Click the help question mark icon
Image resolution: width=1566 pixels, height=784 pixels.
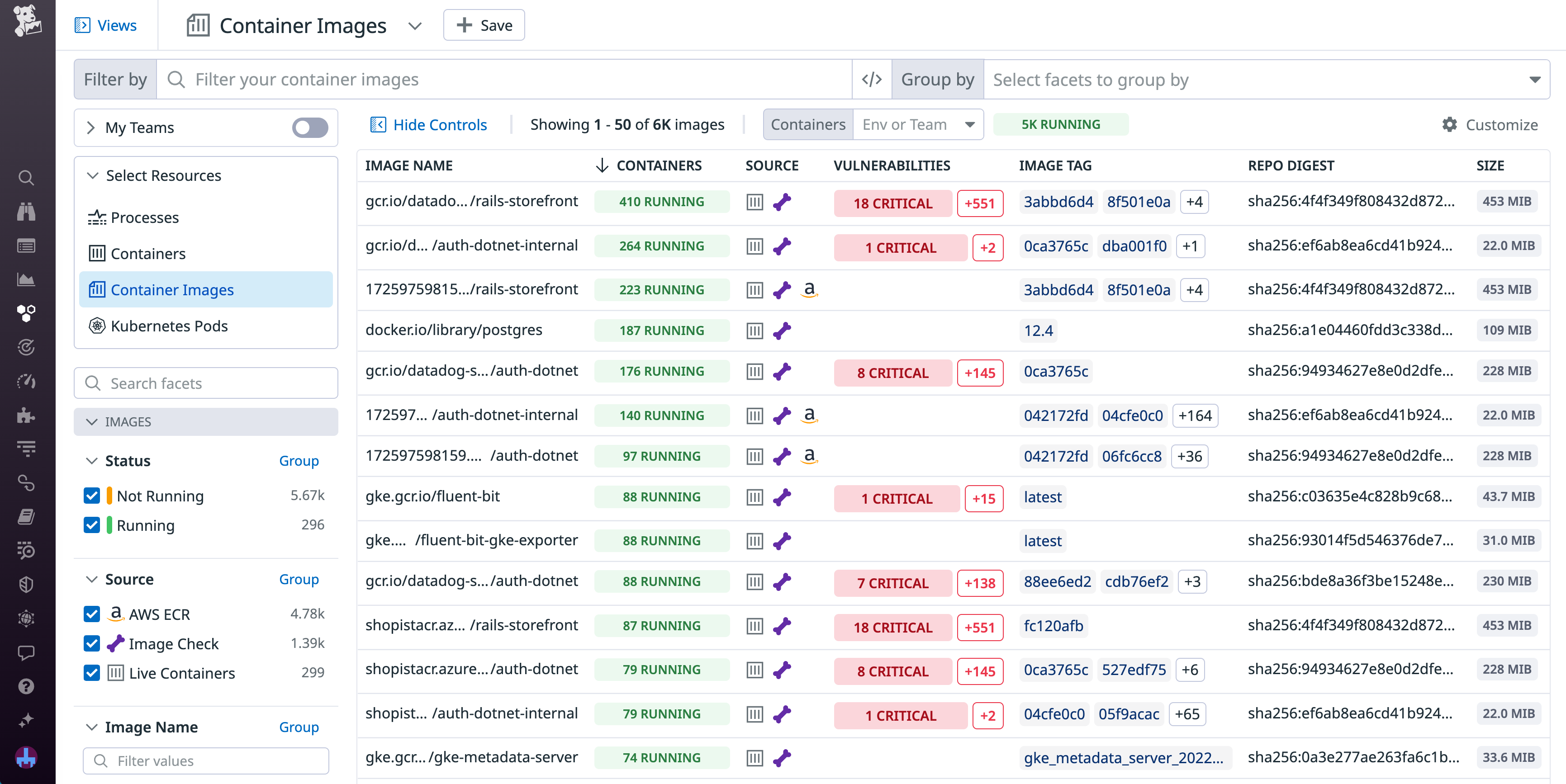[x=27, y=687]
